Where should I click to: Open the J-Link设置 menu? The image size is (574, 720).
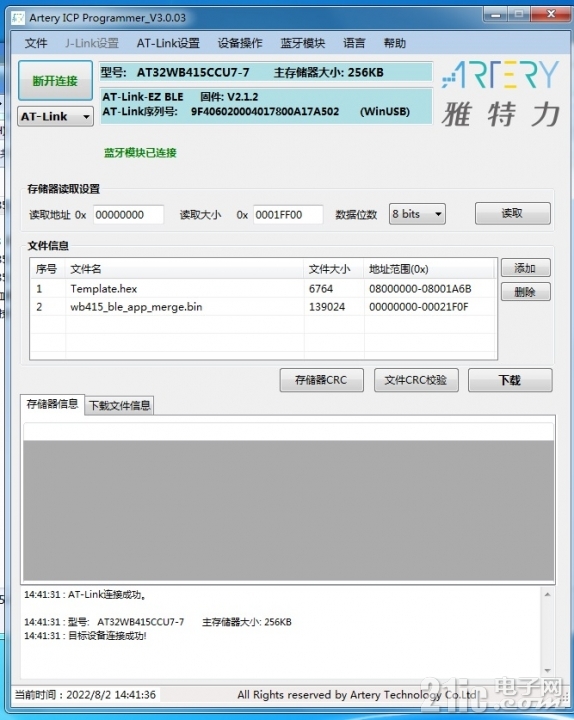click(92, 43)
